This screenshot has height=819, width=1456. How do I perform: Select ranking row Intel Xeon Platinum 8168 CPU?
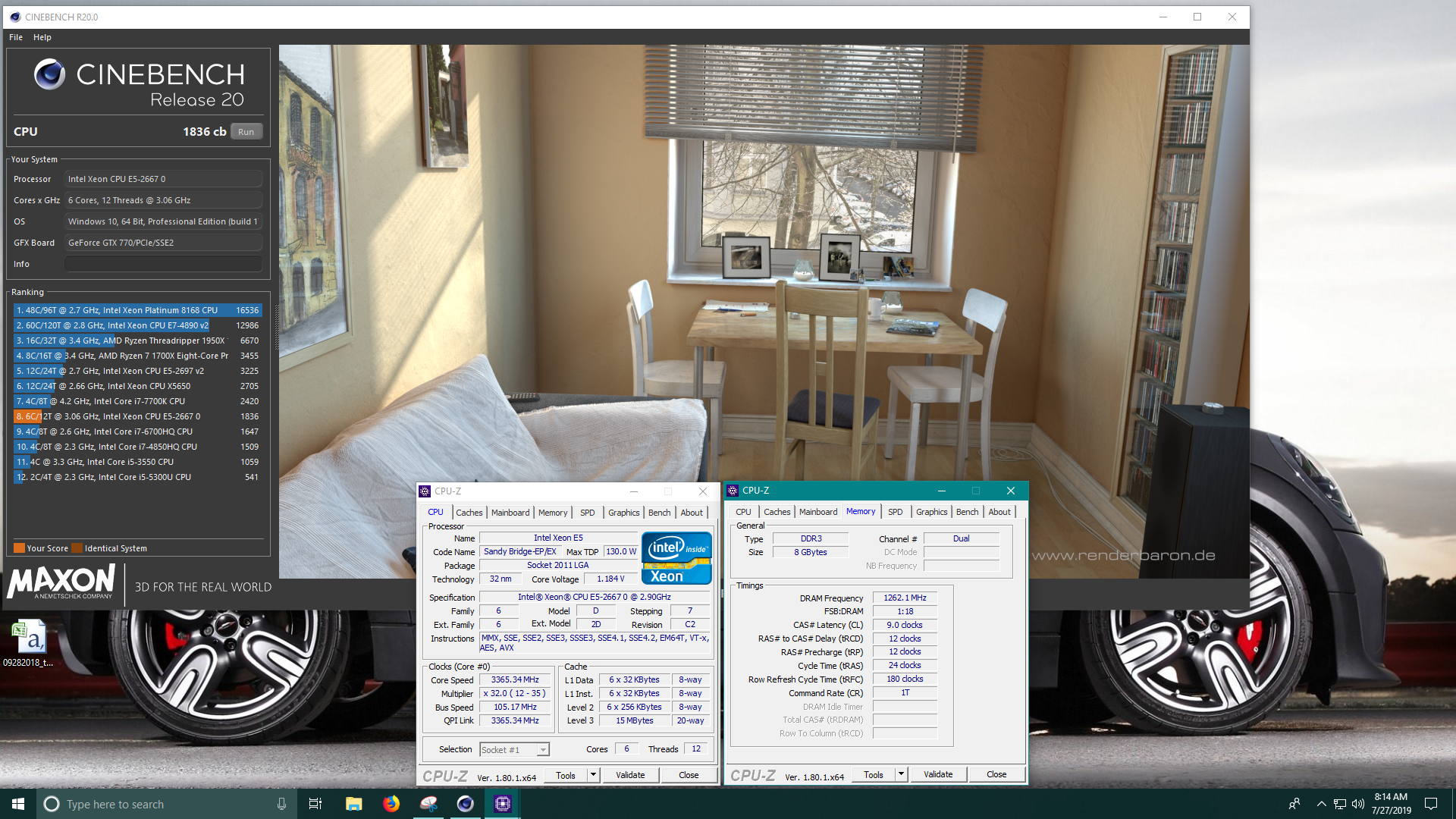[136, 310]
